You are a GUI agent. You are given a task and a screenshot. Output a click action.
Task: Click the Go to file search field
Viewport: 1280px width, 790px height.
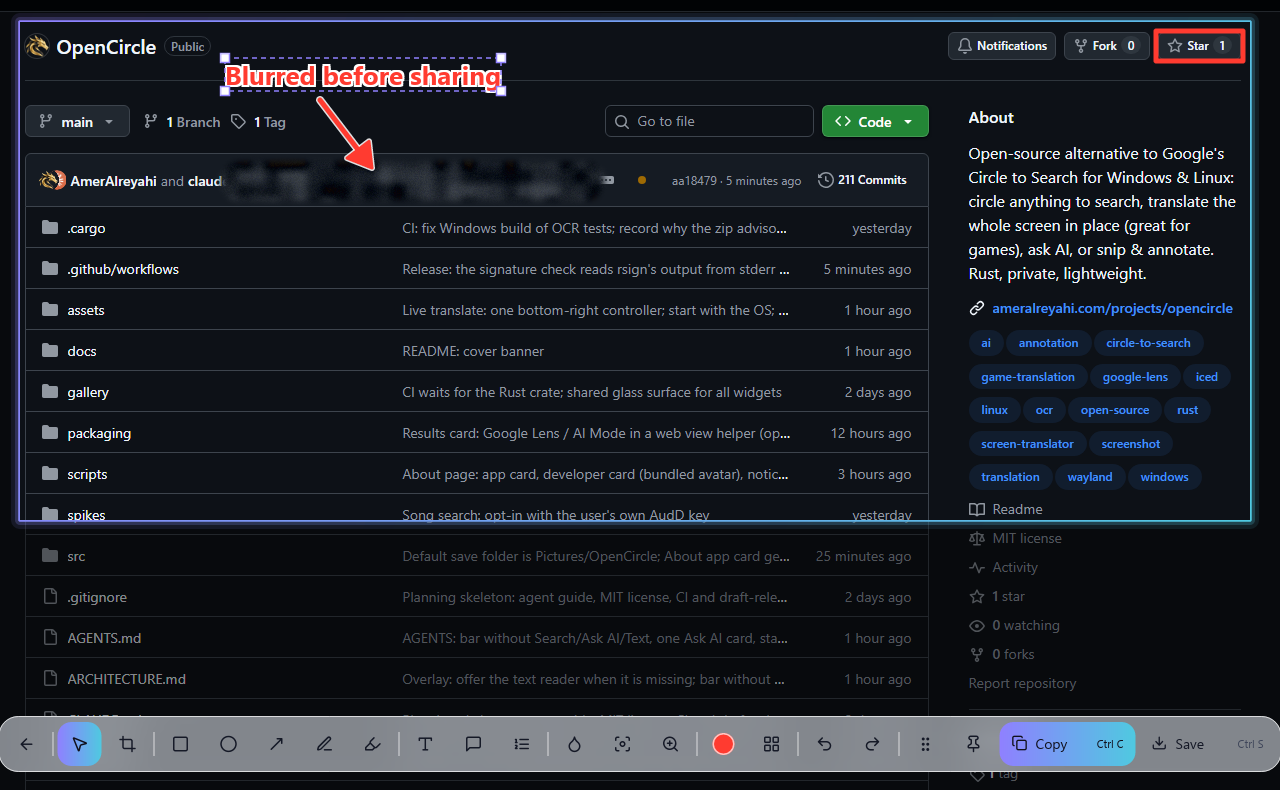click(709, 121)
